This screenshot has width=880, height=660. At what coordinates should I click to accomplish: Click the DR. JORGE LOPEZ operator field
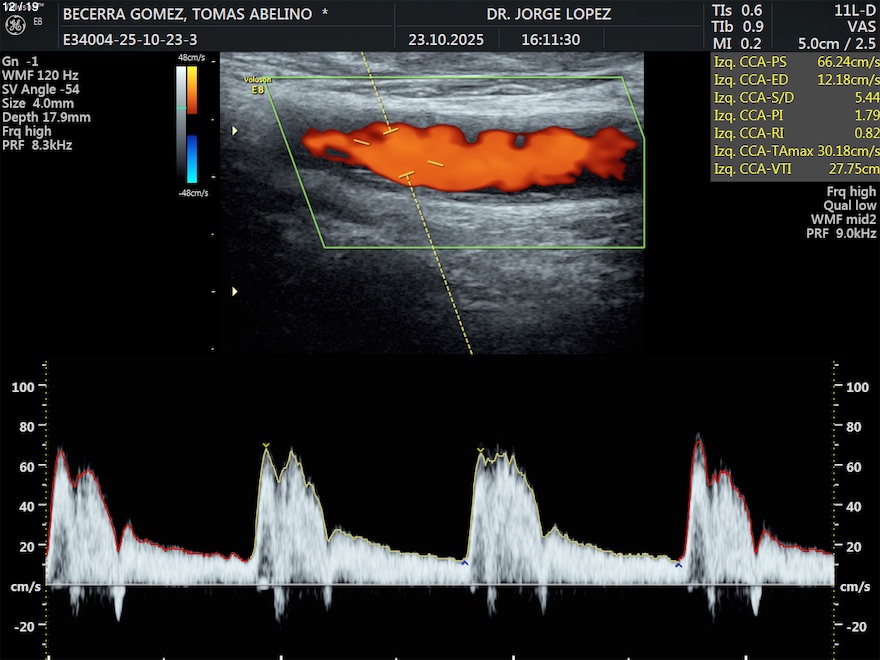[548, 15]
